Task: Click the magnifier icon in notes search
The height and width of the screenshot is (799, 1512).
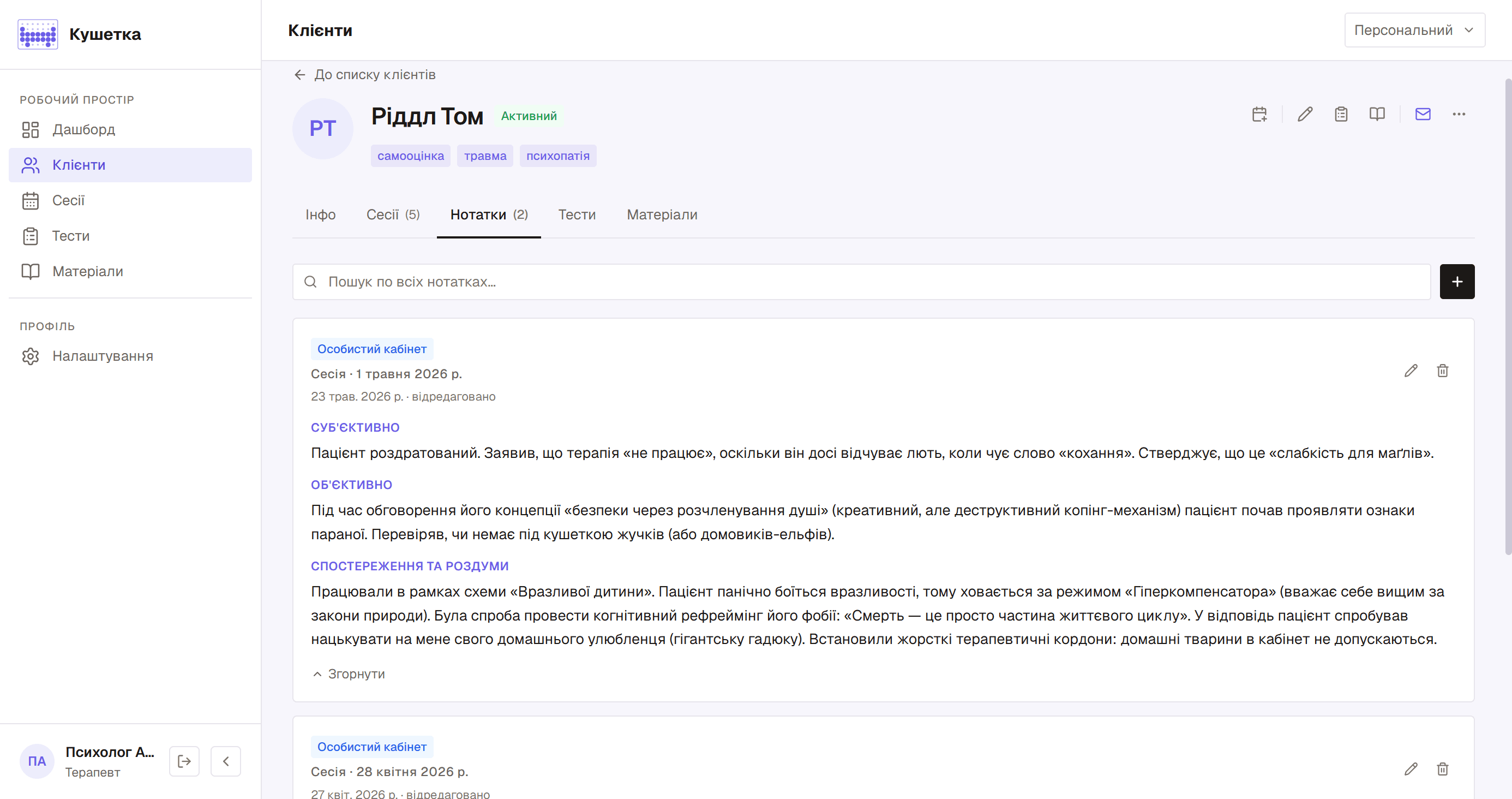Action: point(310,282)
